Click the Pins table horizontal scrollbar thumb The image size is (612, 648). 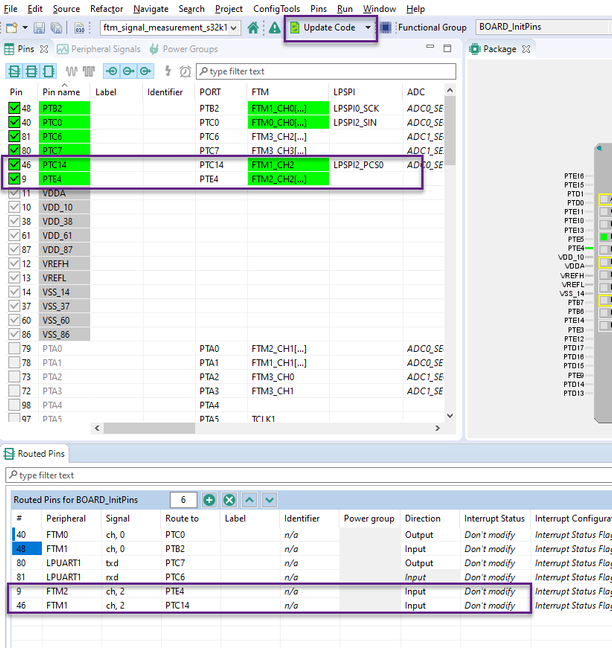(149, 428)
